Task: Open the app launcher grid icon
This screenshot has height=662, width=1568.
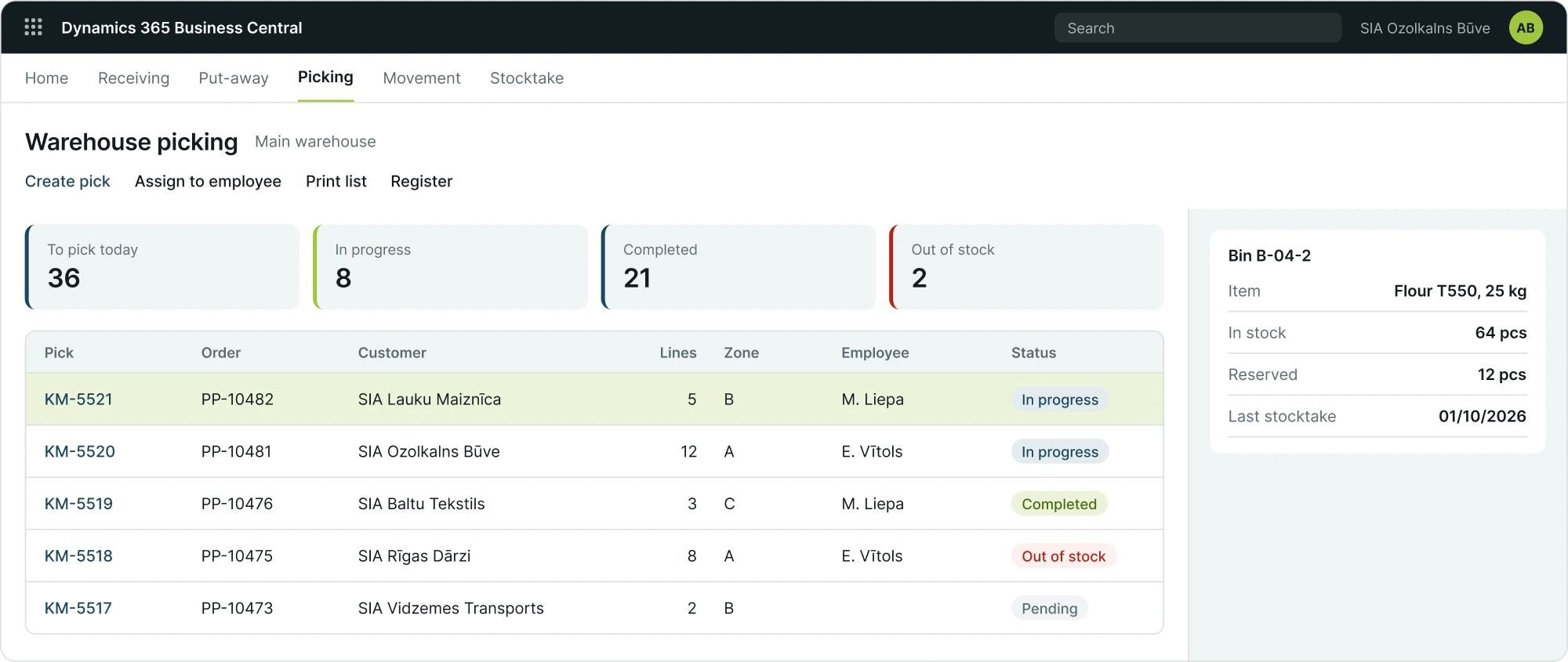Action: [x=33, y=27]
